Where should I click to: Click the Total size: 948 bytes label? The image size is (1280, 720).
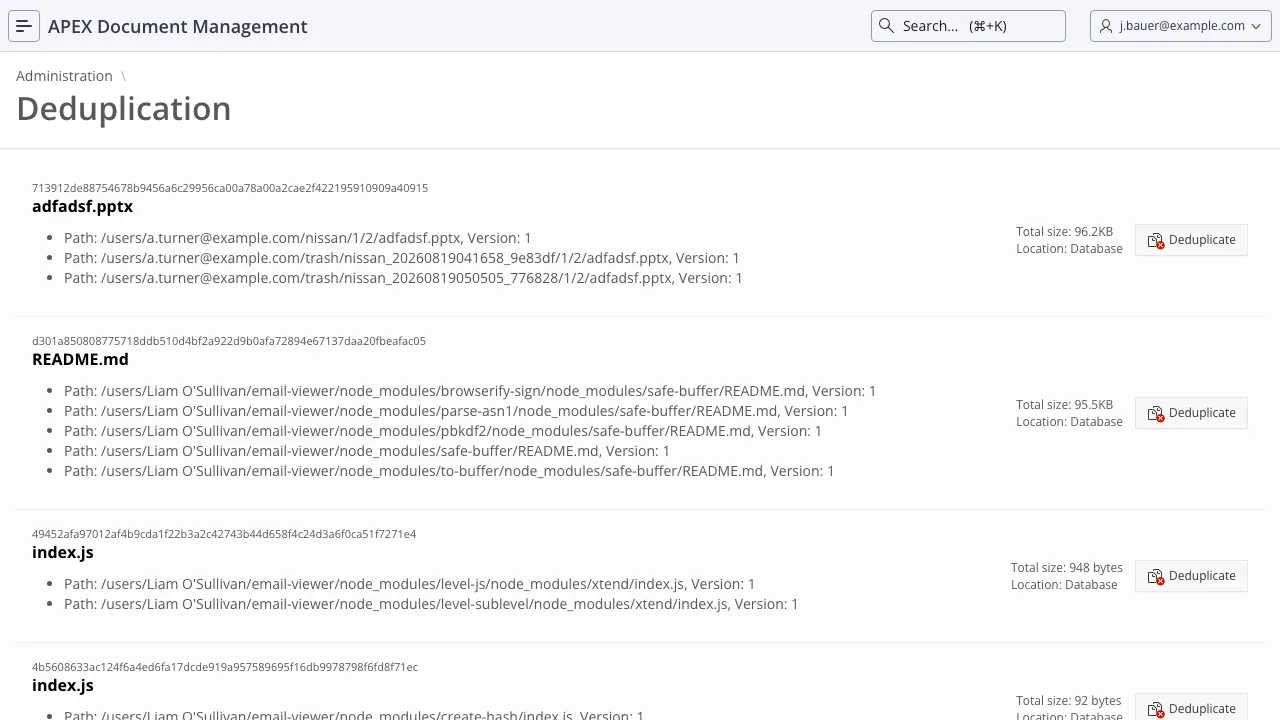[x=1067, y=568]
